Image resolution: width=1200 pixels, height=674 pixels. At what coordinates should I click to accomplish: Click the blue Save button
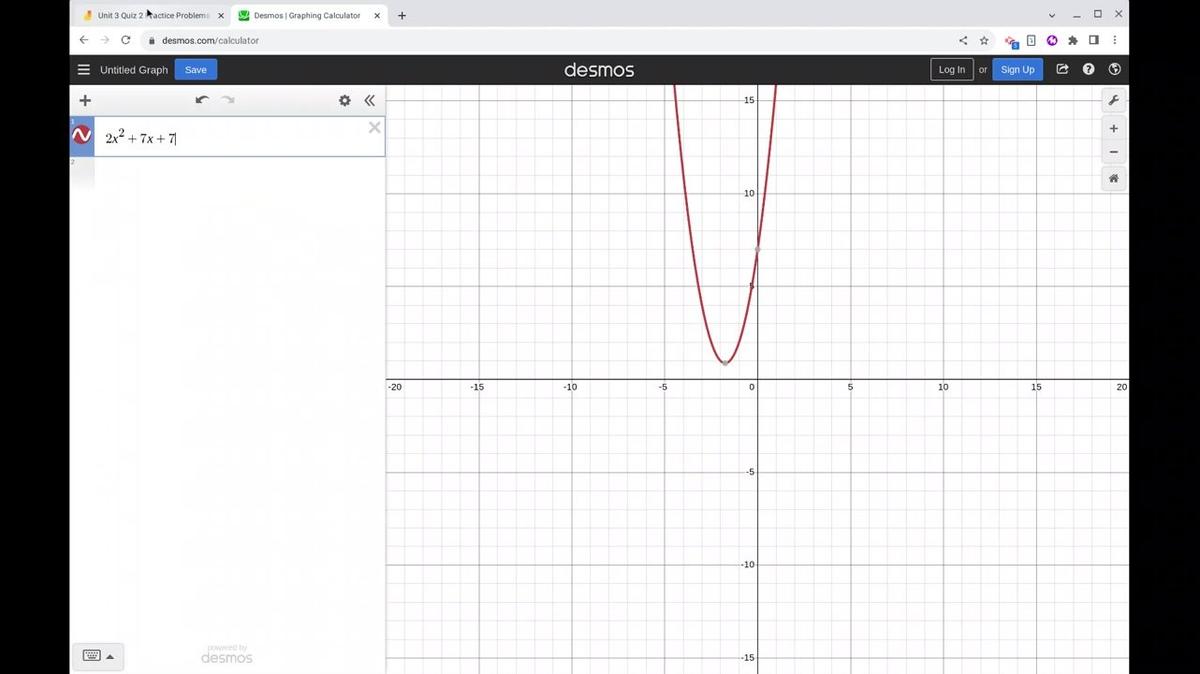click(x=196, y=70)
